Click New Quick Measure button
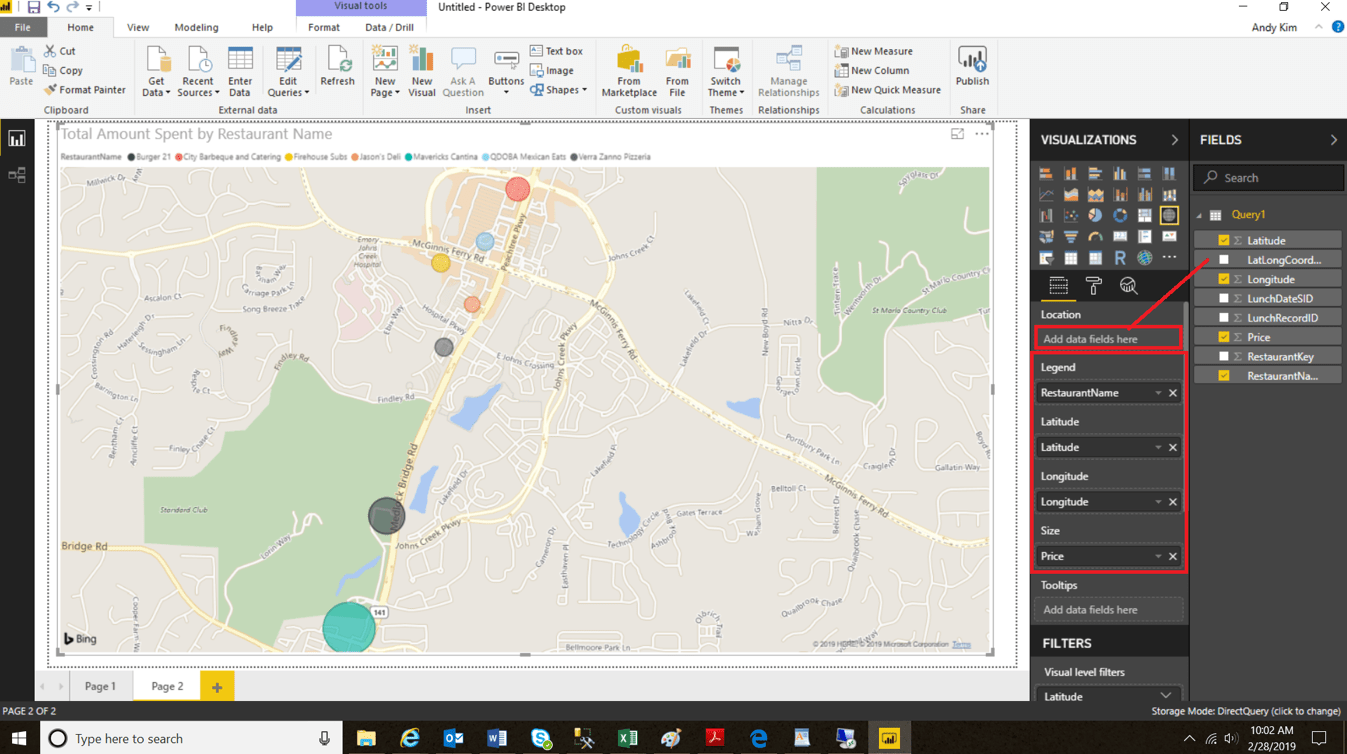 tap(888, 90)
